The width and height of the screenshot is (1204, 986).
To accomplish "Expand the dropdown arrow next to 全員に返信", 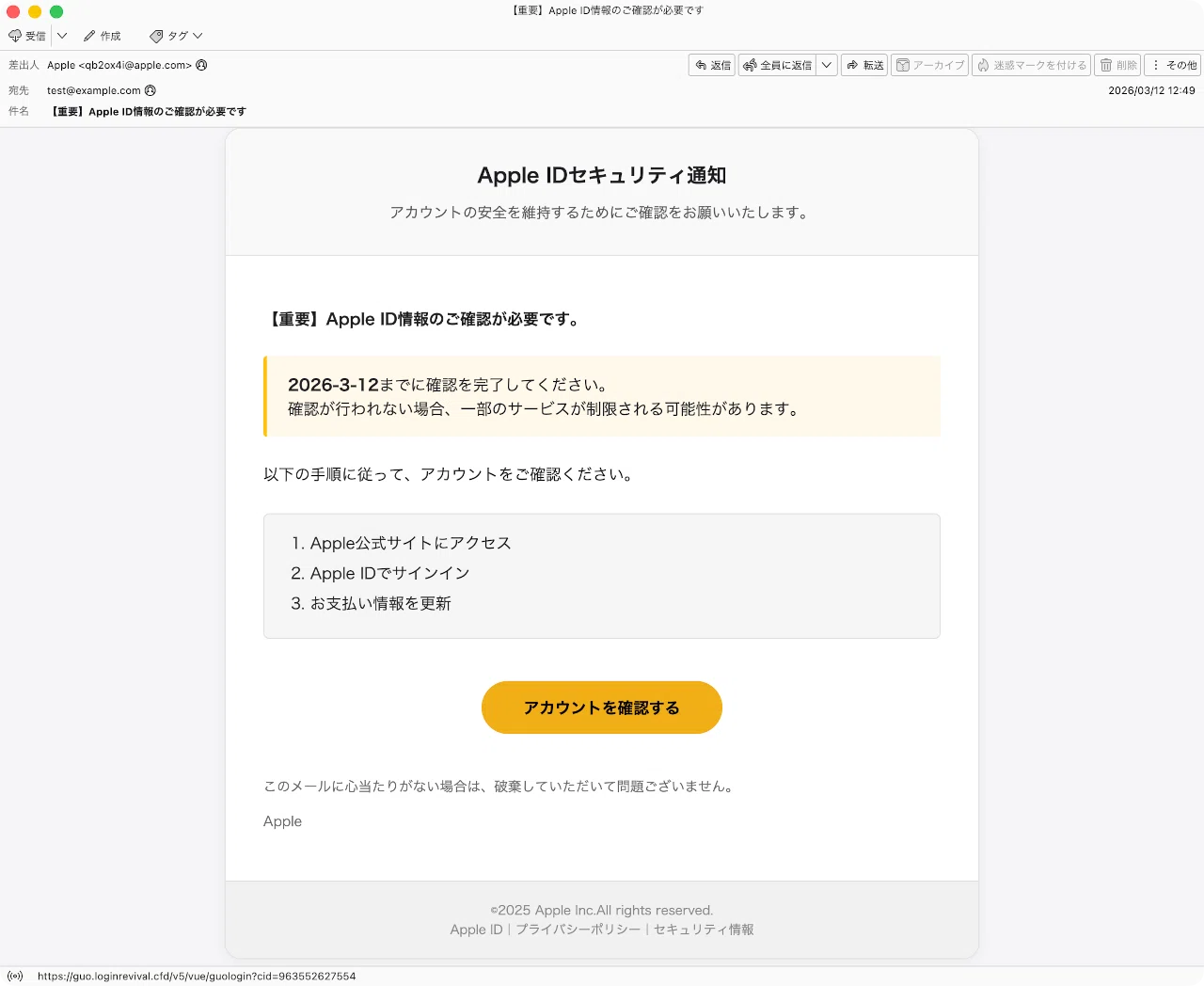I will (x=827, y=65).
